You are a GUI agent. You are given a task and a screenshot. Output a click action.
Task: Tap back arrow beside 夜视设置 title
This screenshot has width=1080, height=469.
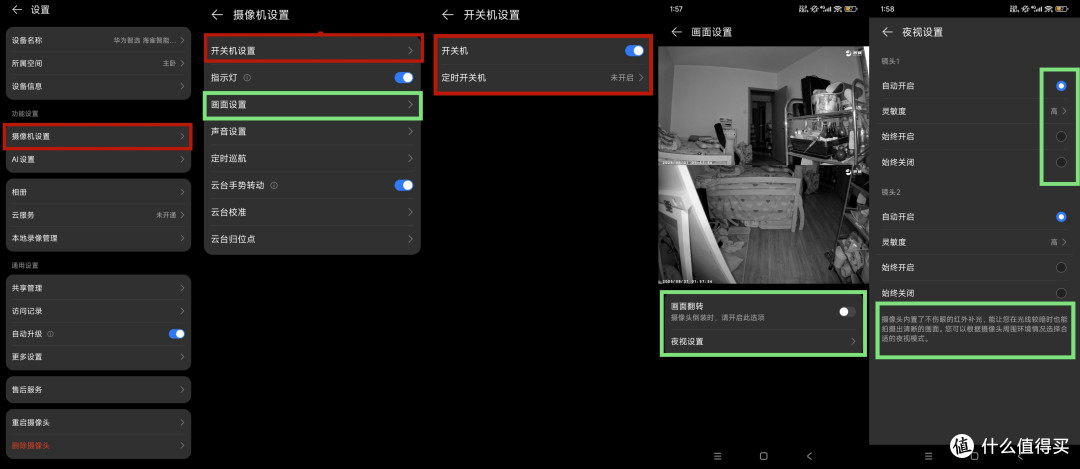888,32
